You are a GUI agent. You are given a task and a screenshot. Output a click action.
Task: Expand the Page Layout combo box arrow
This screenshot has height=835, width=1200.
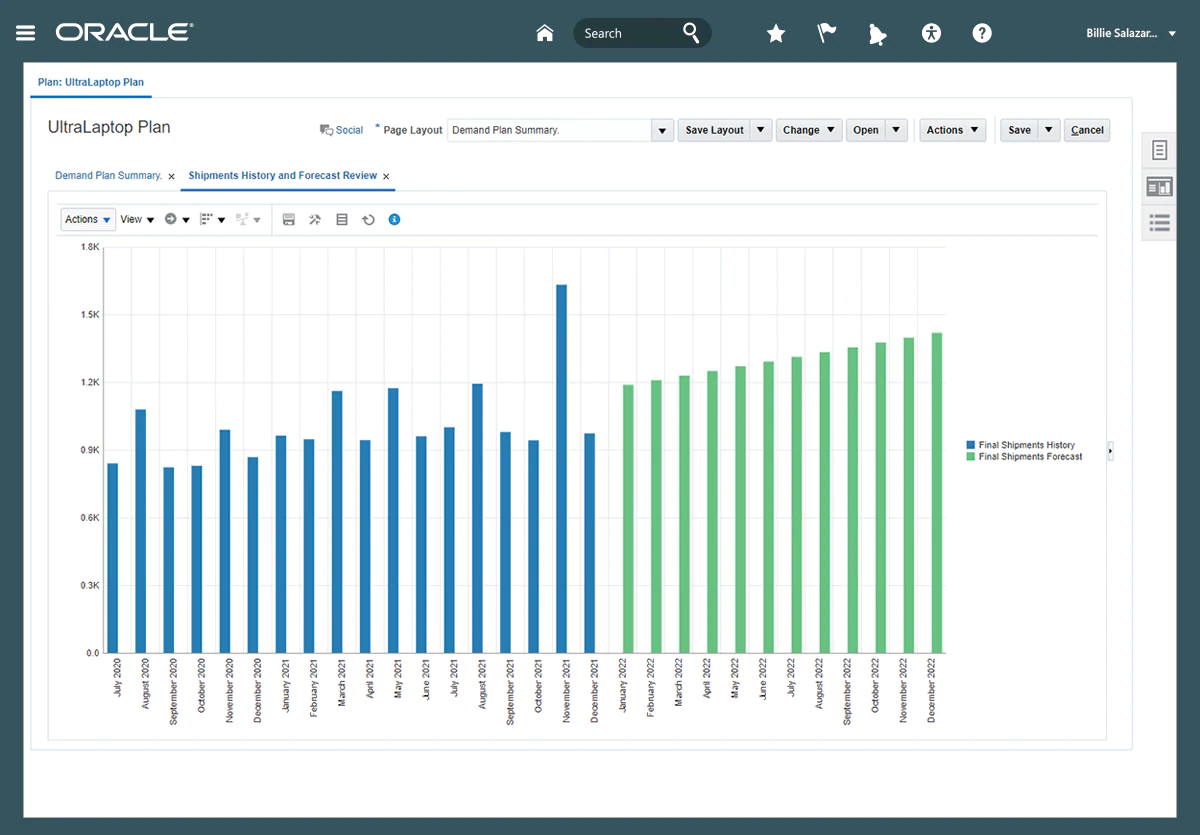[662, 130]
